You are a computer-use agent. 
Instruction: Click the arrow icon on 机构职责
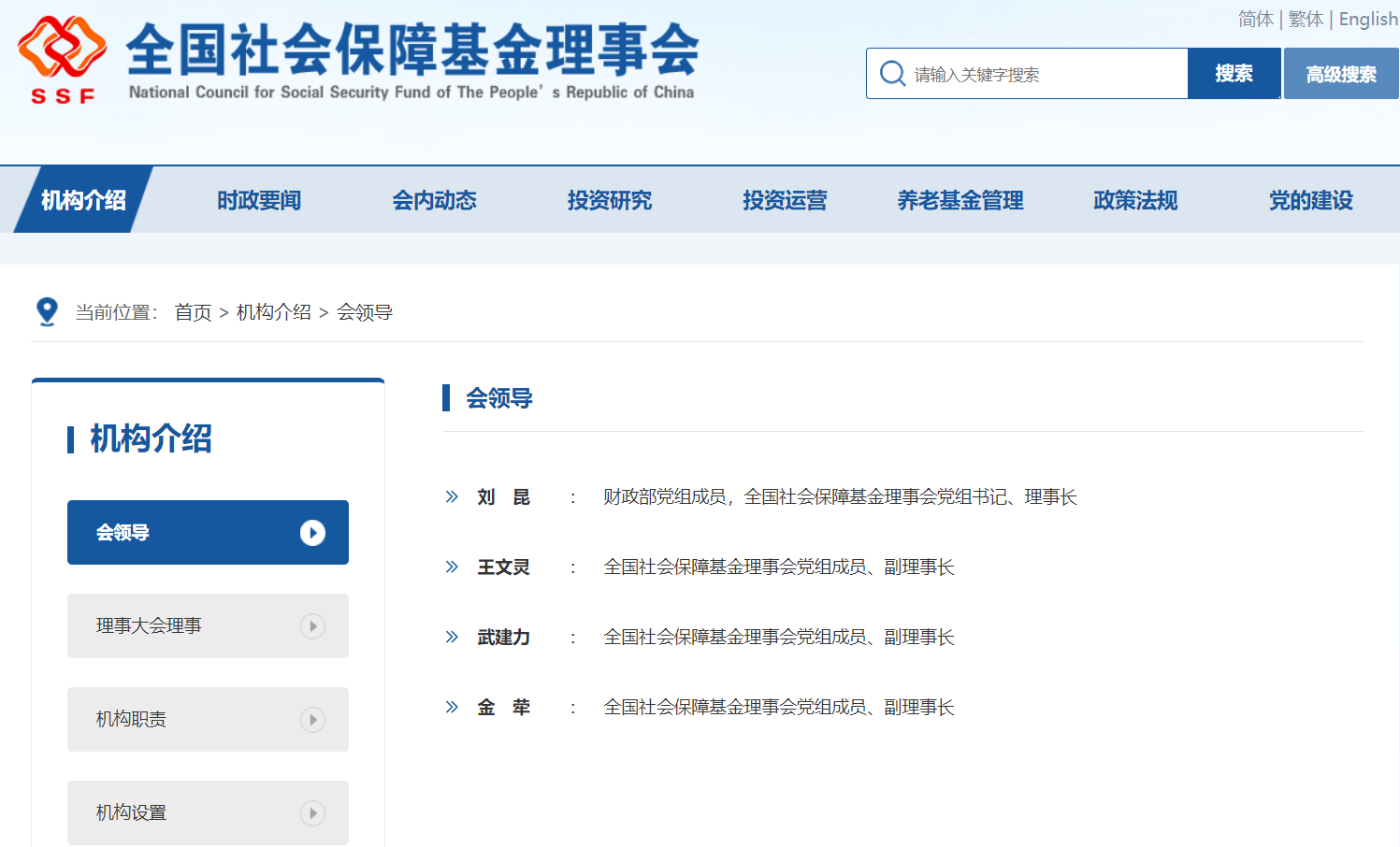(x=311, y=719)
